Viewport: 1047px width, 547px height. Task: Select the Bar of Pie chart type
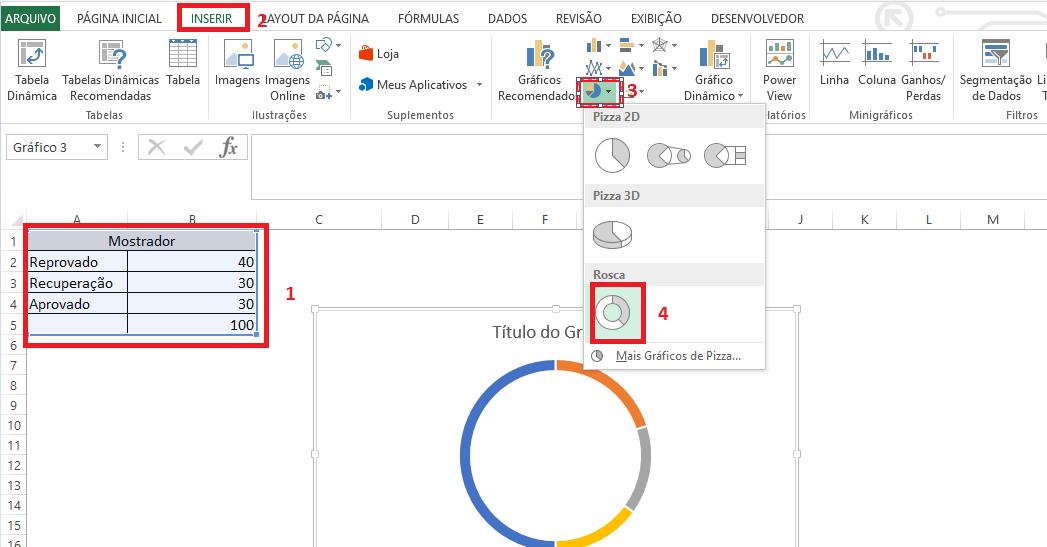click(x=725, y=155)
